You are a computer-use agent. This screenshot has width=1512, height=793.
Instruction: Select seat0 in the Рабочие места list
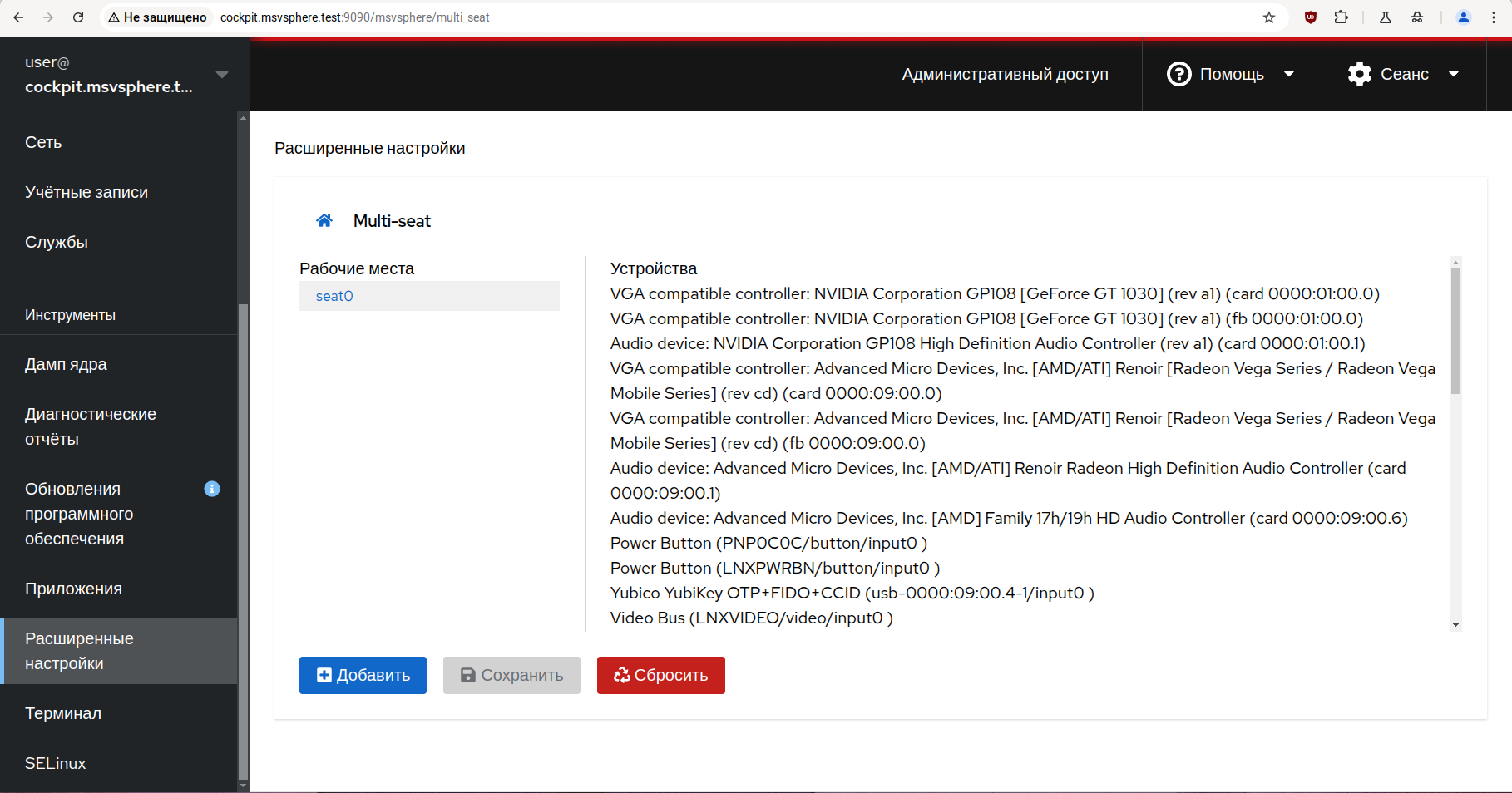click(x=334, y=296)
